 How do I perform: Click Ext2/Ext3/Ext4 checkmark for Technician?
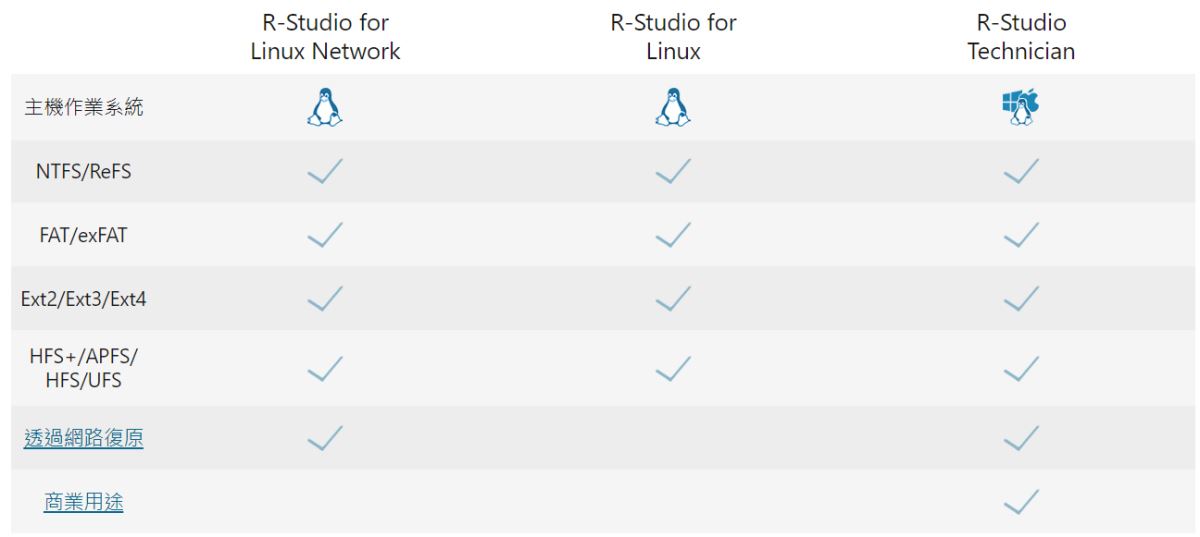pos(1021,298)
